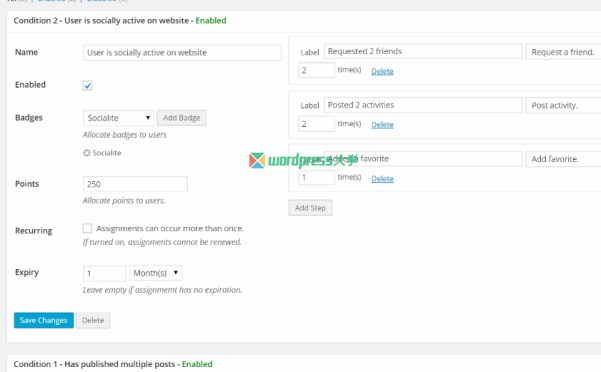This screenshot has width=601, height=372.
Task: Uncheck the Enabled checkbox
Action: tap(87, 85)
